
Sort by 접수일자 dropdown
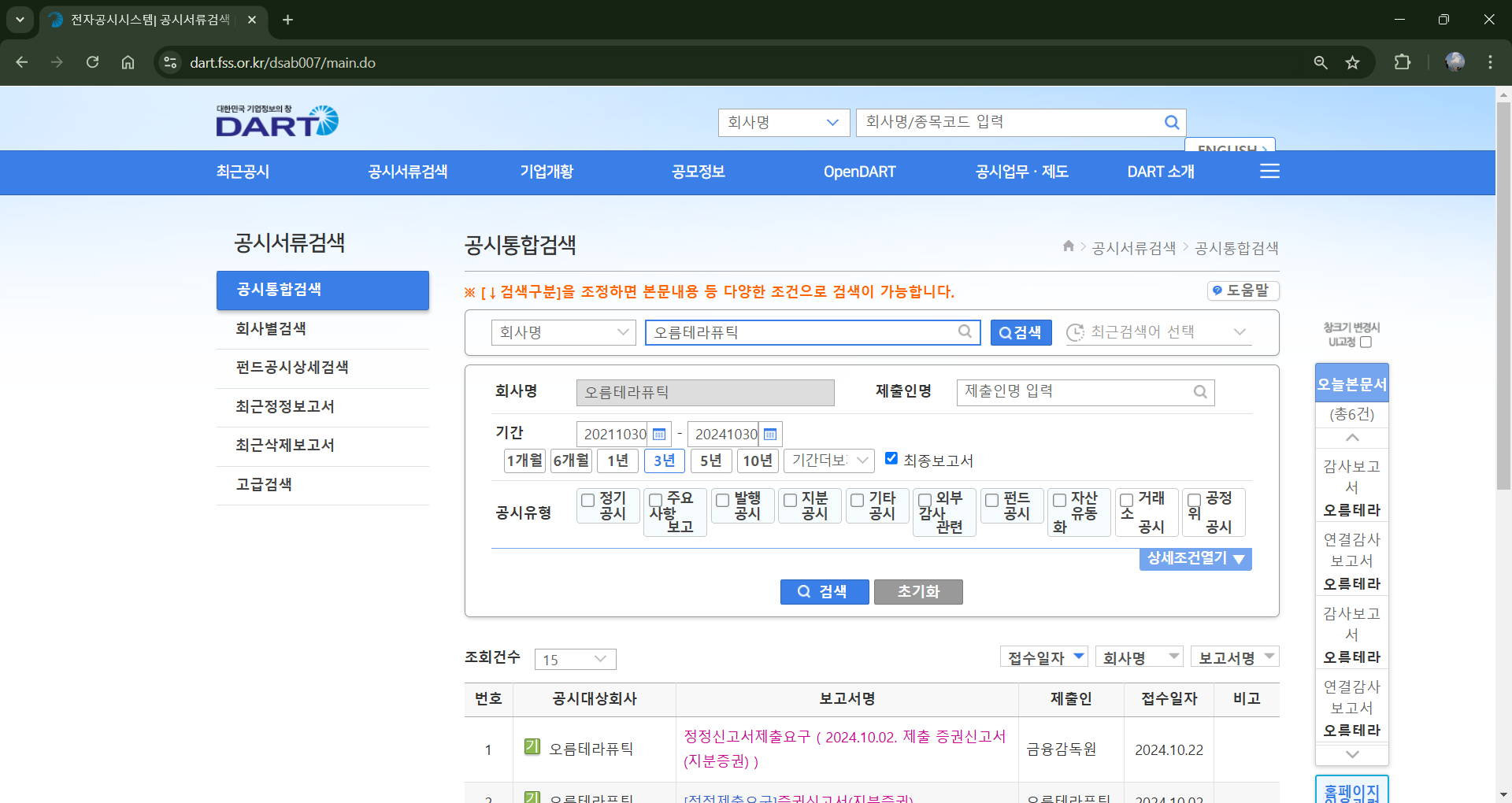click(x=1044, y=657)
